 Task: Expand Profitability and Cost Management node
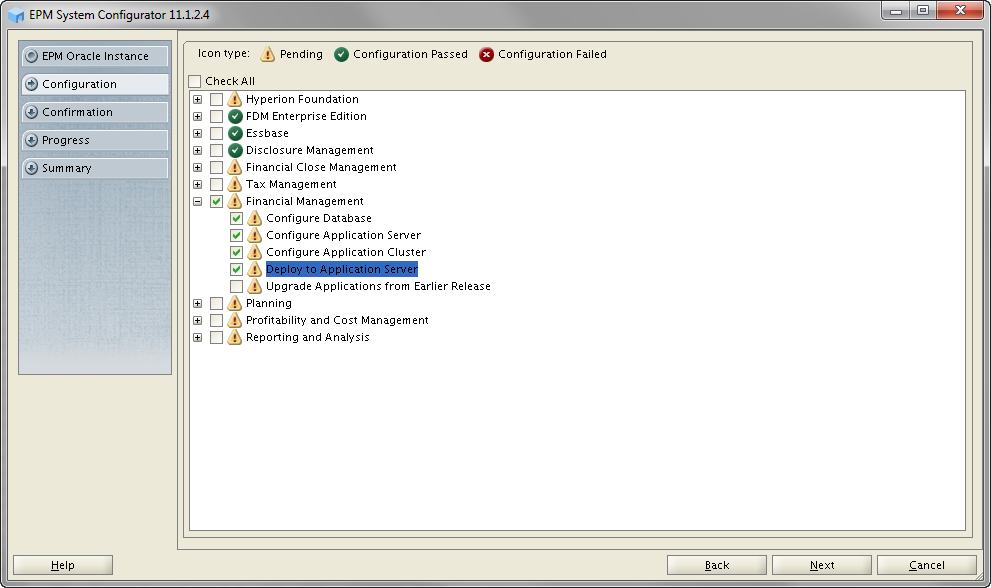(197, 321)
